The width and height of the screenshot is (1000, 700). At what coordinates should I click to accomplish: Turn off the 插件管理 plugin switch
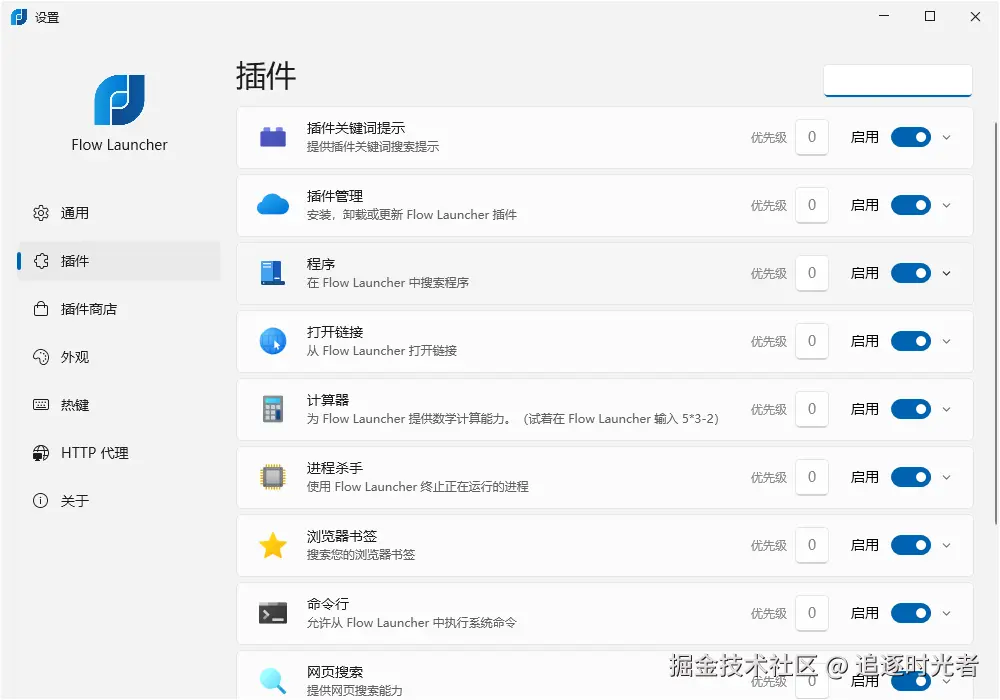coord(911,205)
